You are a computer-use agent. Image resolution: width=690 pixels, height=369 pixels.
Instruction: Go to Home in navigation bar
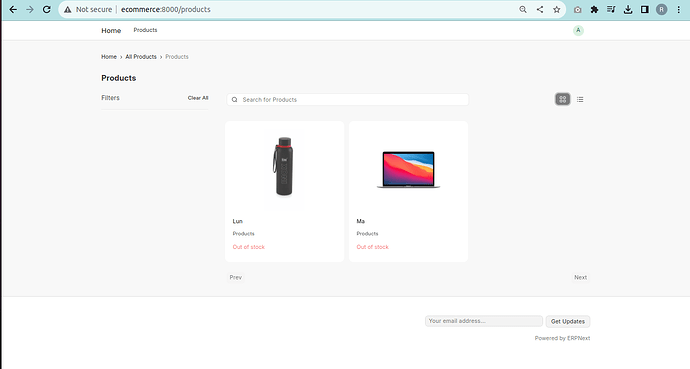point(111,30)
